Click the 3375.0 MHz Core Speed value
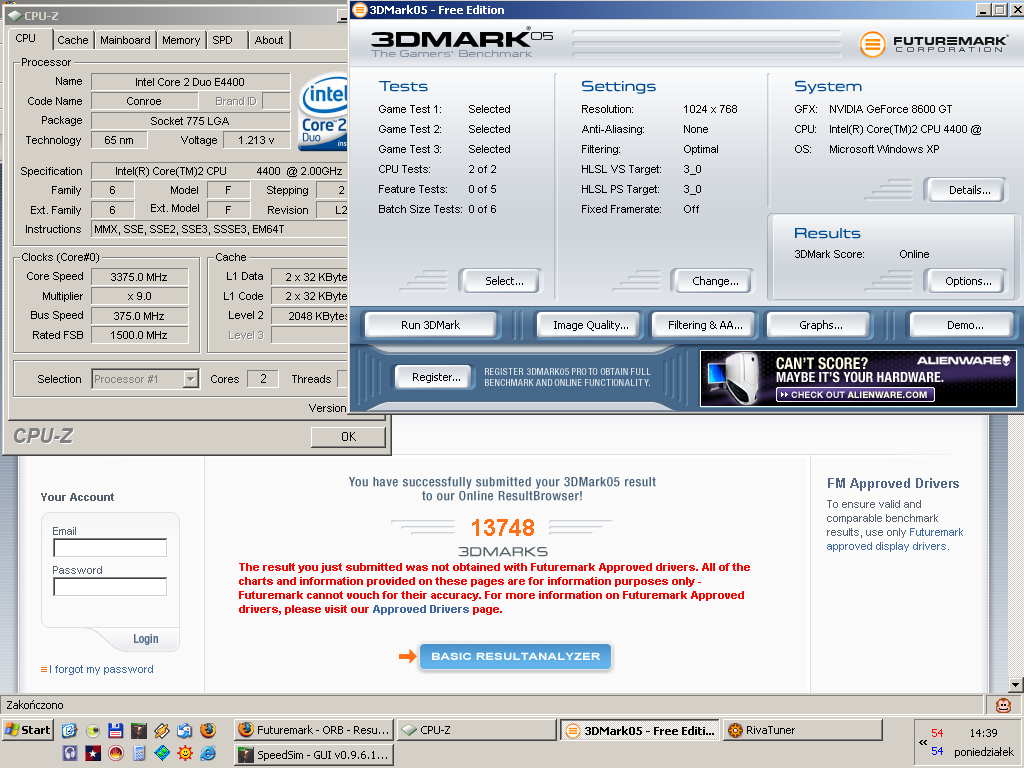The image size is (1024, 768). click(x=139, y=277)
